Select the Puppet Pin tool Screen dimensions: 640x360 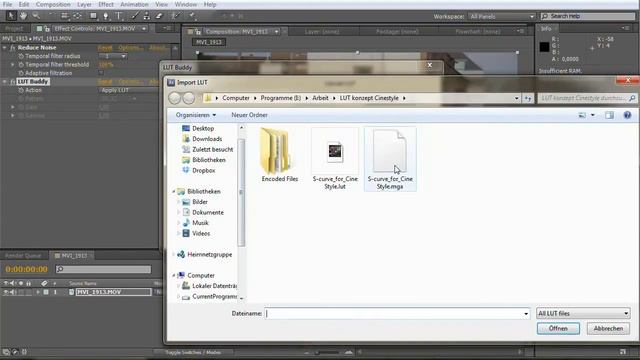pyautogui.click(x=191, y=16)
